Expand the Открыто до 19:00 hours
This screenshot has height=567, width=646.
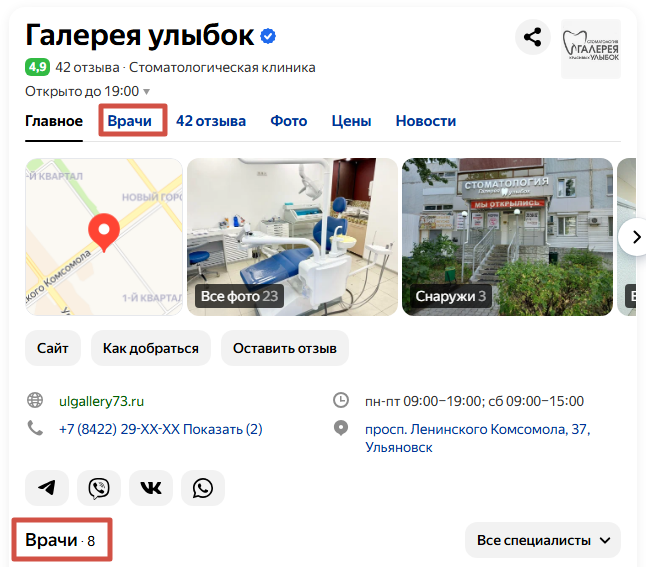(x=87, y=91)
